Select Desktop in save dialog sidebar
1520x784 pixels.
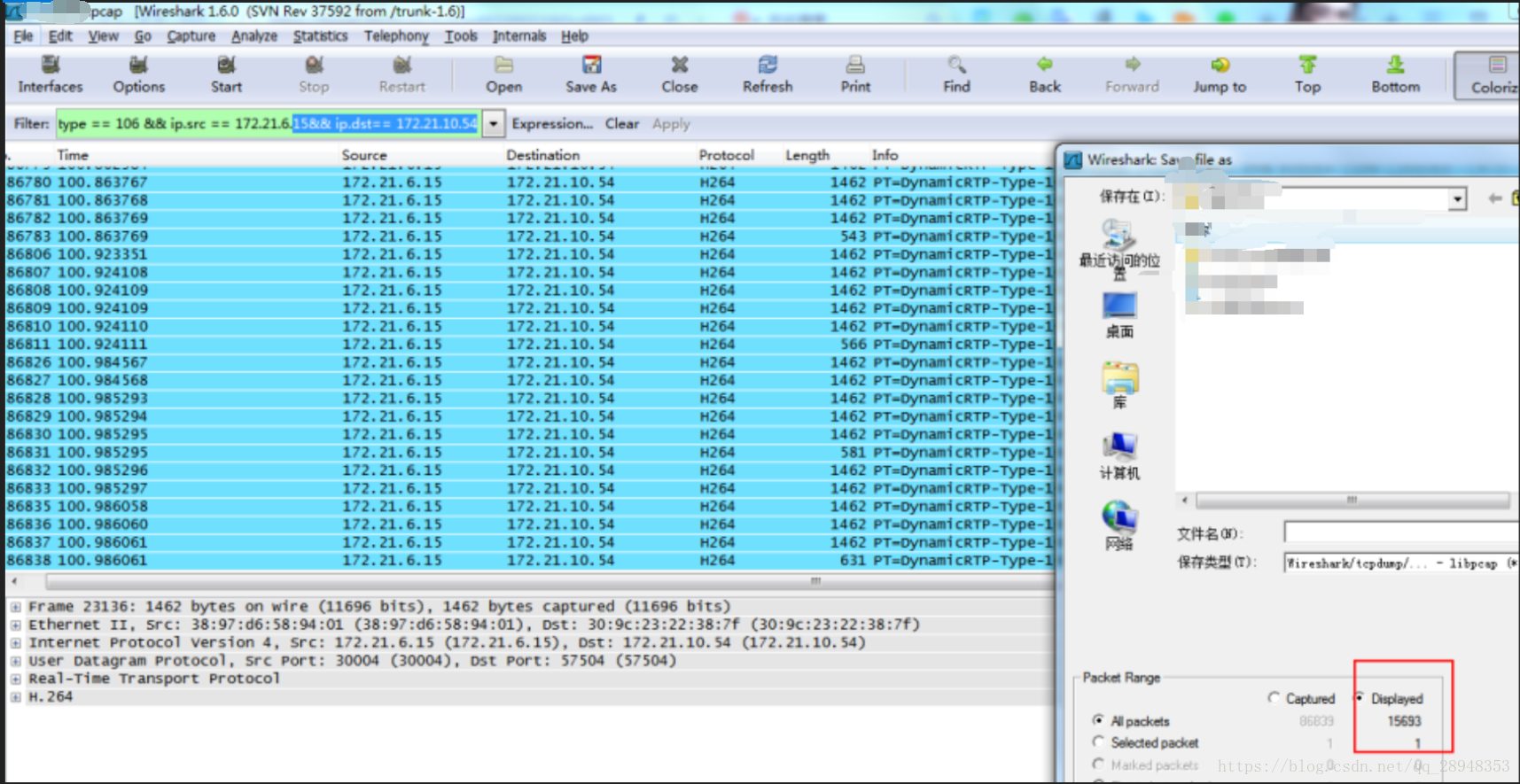pyautogui.click(x=1119, y=315)
